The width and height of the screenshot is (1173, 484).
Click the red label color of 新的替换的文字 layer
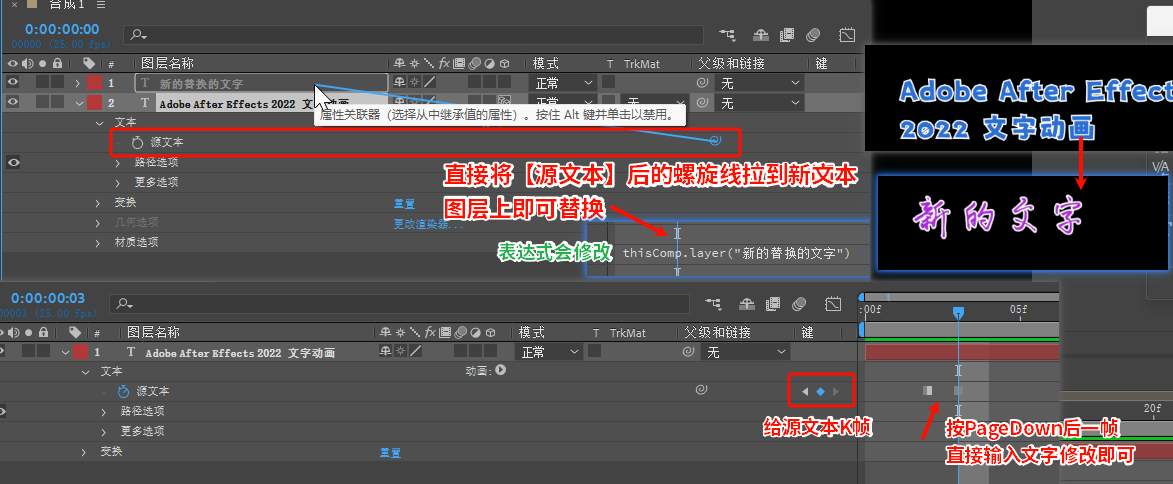click(94, 83)
